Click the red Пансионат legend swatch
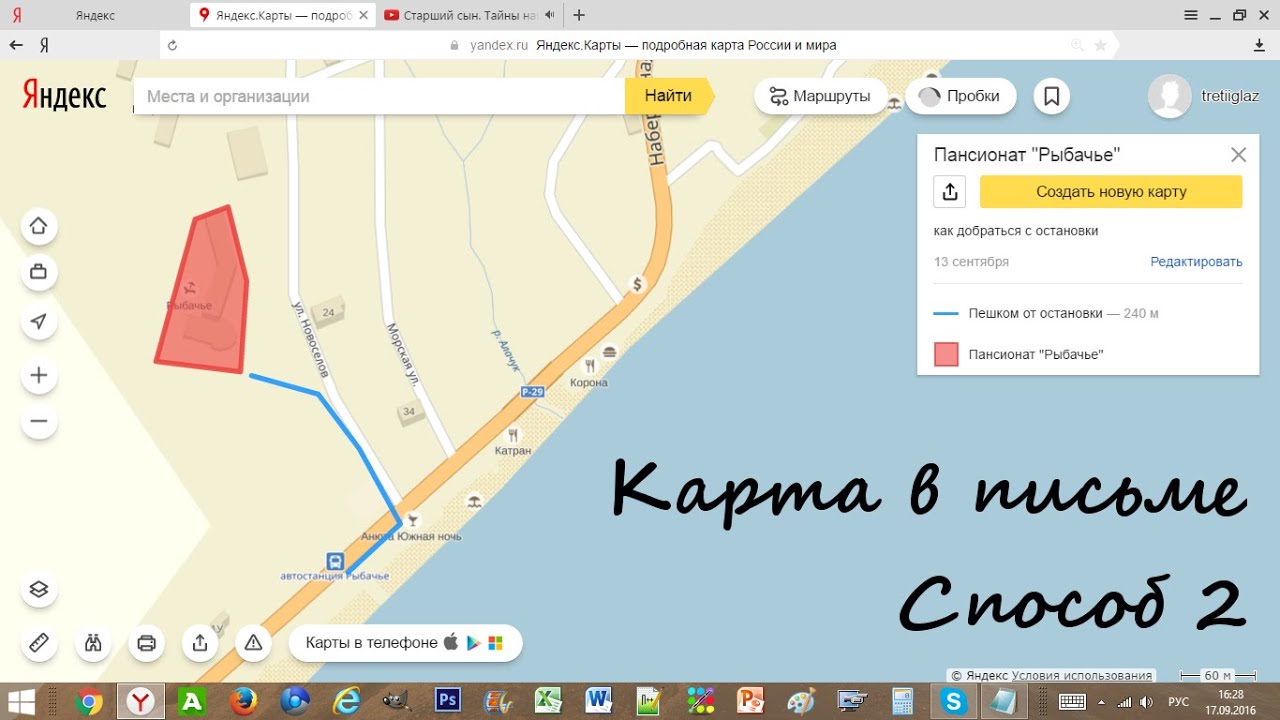 click(x=946, y=354)
